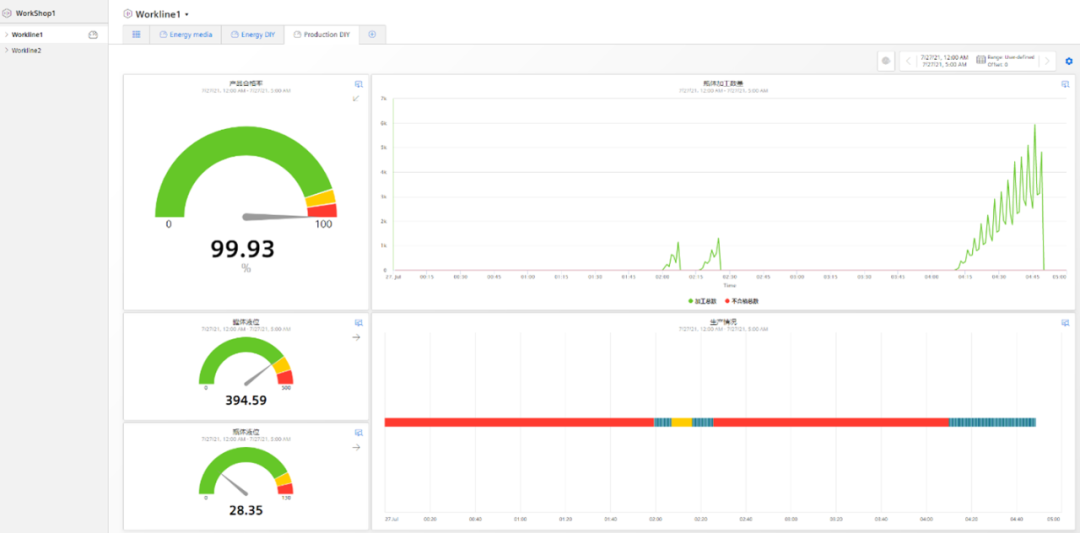Viewport: 1080px width, 533px height.
Task: Toggle the round live-mode button left of date range
Action: pos(885,61)
